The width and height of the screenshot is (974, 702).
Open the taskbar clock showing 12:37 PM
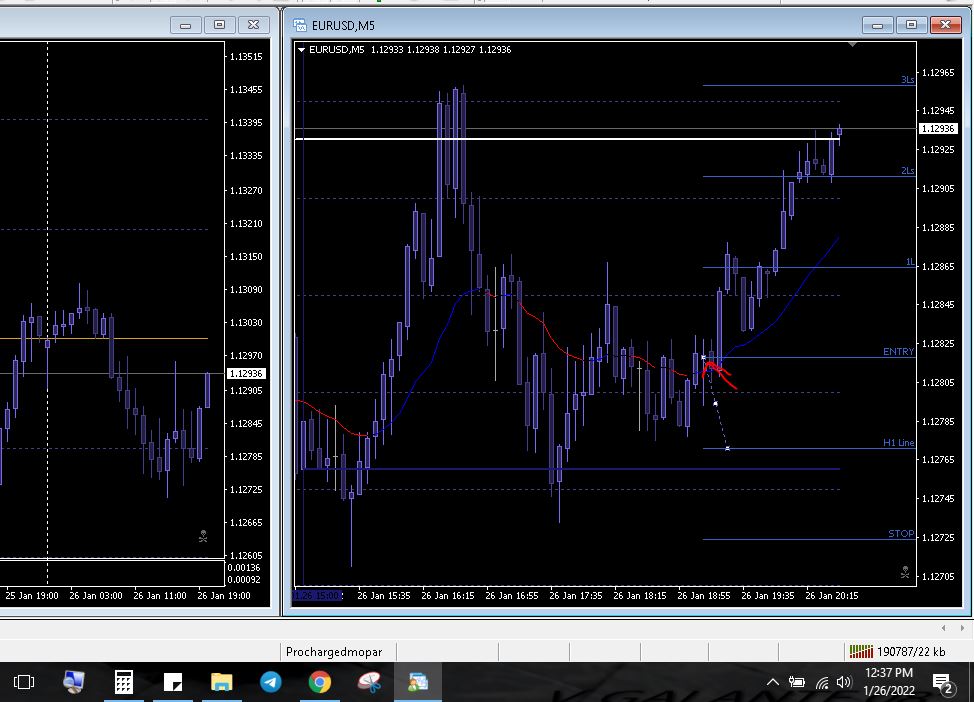tap(888, 682)
